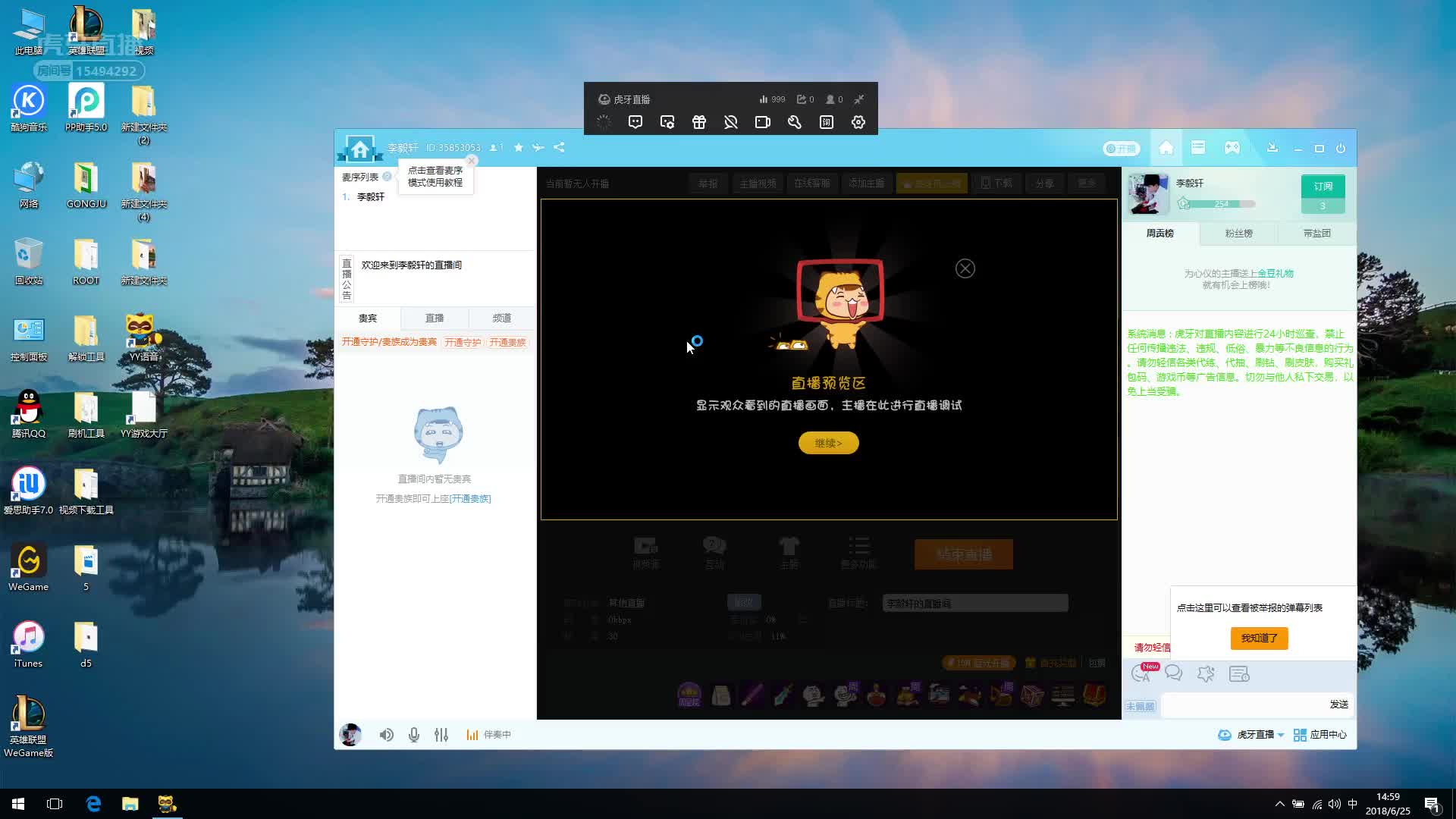The image size is (1456, 819).
Task: Open the gift icon in floating toolbar
Action: click(x=698, y=122)
